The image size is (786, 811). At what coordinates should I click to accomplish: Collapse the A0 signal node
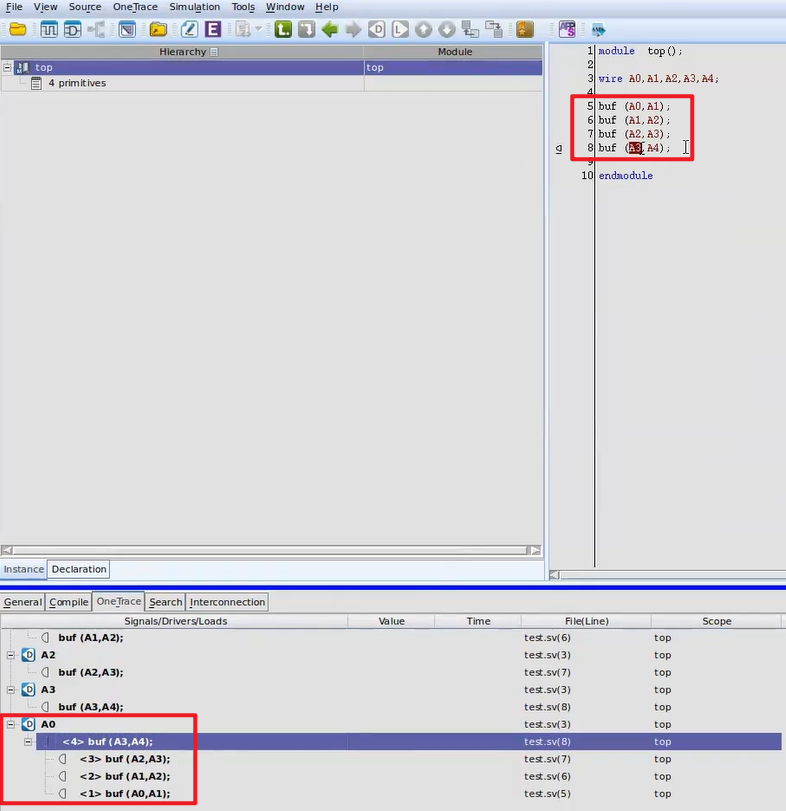coord(11,724)
